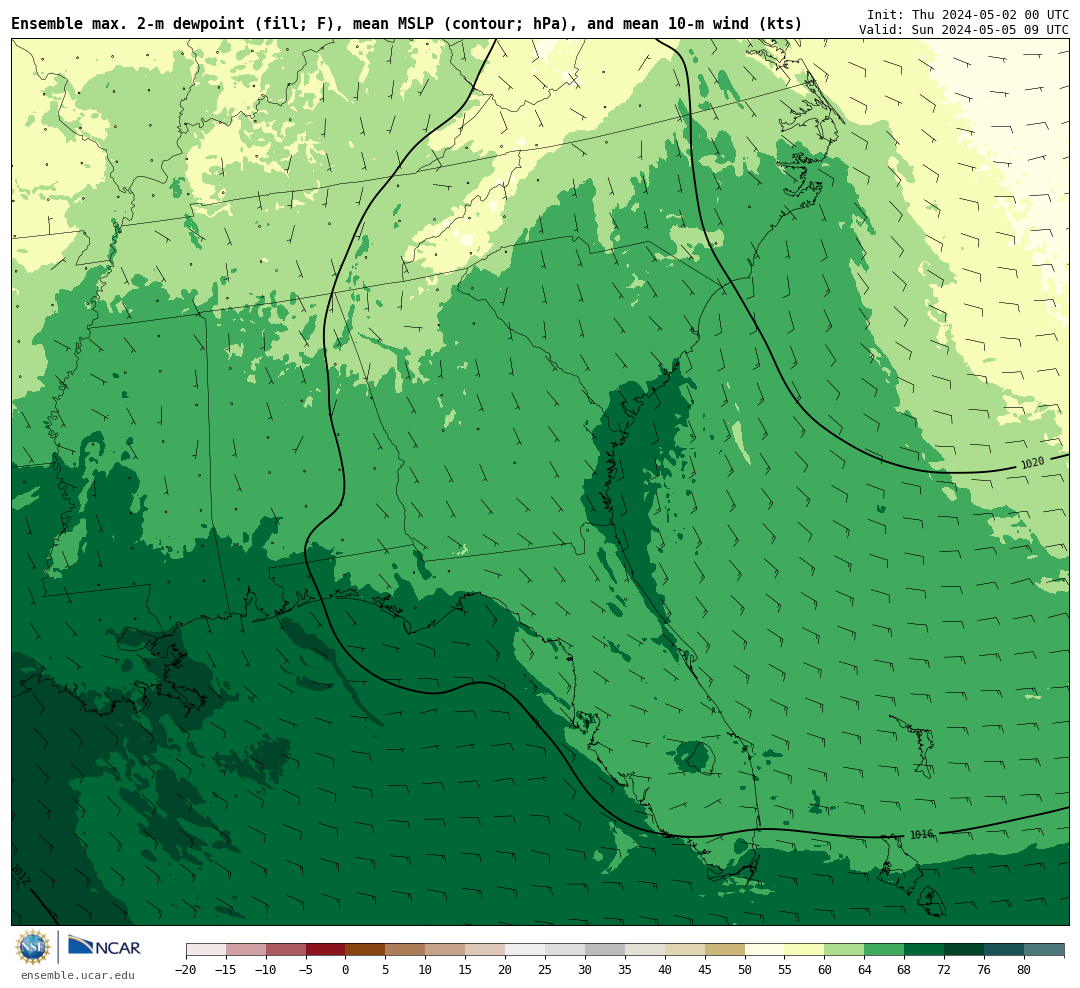
Task: Click the colorbar tick label 68
Action: (904, 970)
